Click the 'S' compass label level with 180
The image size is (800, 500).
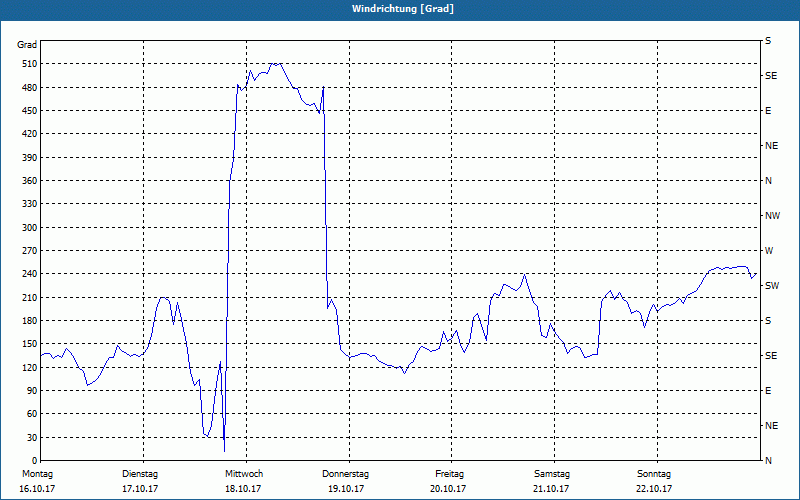pyautogui.click(x=768, y=321)
